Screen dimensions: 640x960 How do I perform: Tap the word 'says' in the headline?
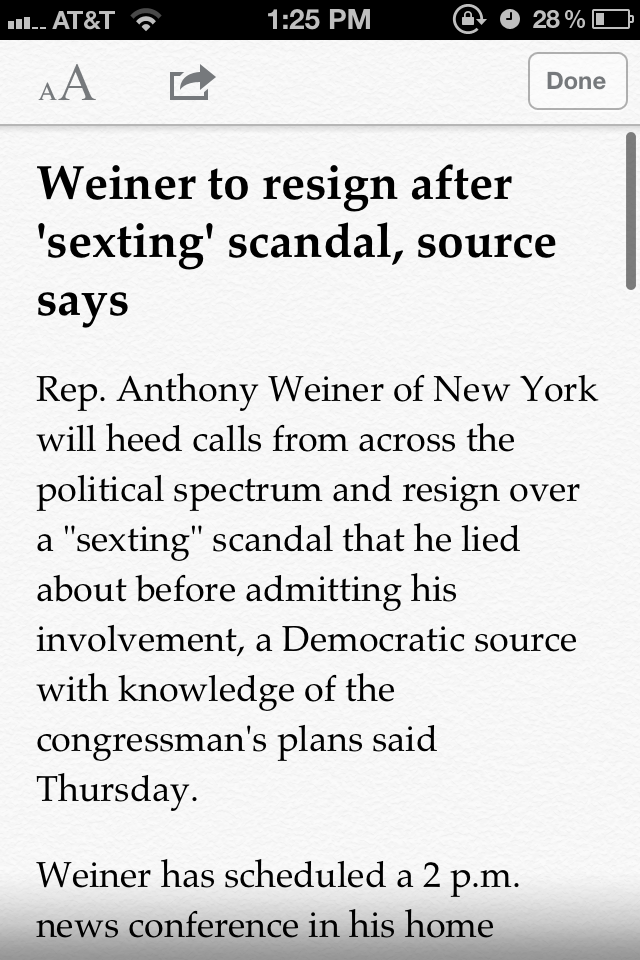[x=83, y=300]
